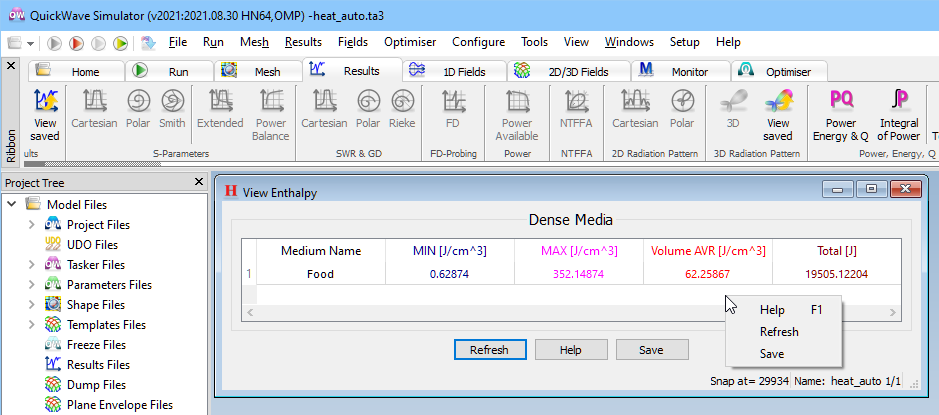Open S-Parameters Polar plot

pyautogui.click(x=138, y=108)
